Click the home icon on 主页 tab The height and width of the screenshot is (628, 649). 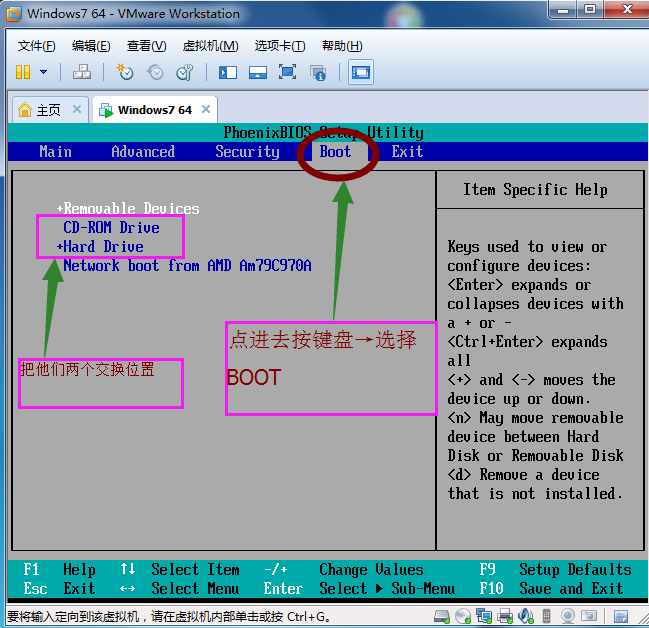click(25, 110)
